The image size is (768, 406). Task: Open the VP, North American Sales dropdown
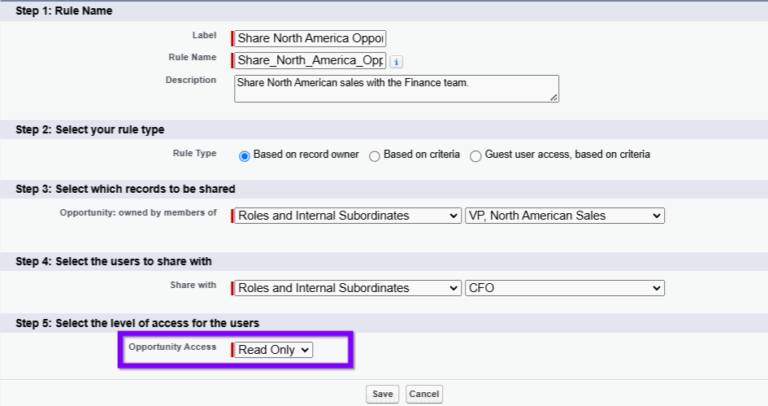pyautogui.click(x=565, y=215)
